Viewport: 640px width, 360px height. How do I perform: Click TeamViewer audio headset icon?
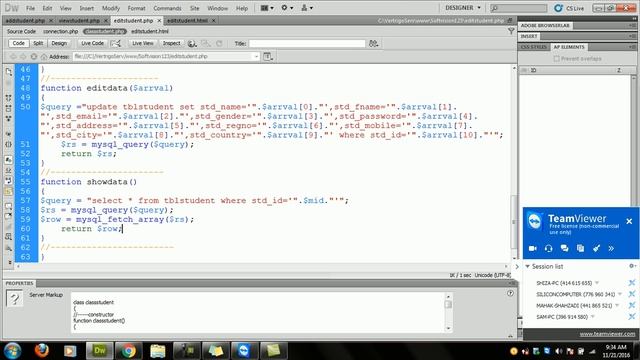tap(549, 248)
